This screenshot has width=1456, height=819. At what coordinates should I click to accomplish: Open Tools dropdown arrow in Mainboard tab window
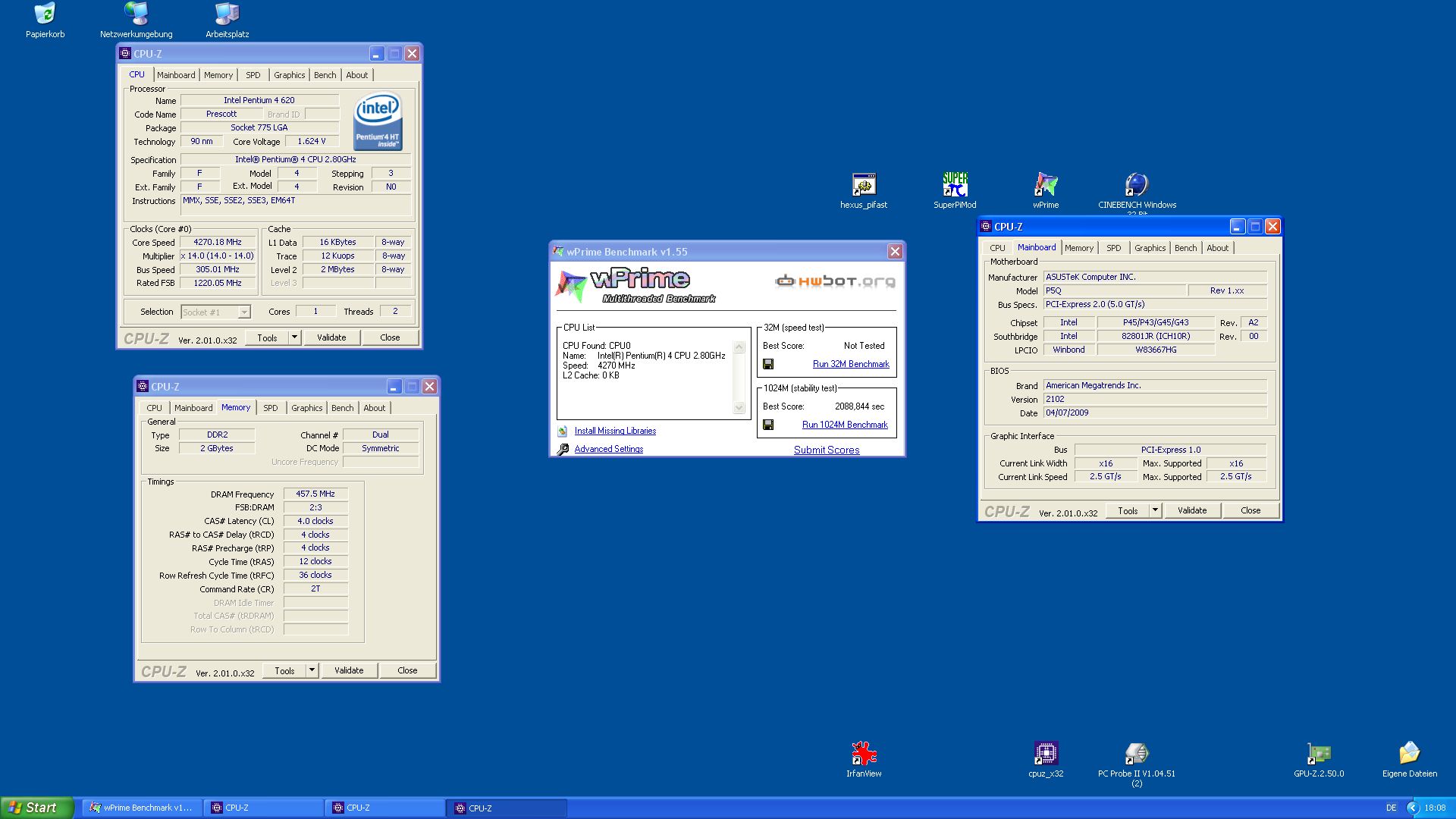(x=1155, y=510)
